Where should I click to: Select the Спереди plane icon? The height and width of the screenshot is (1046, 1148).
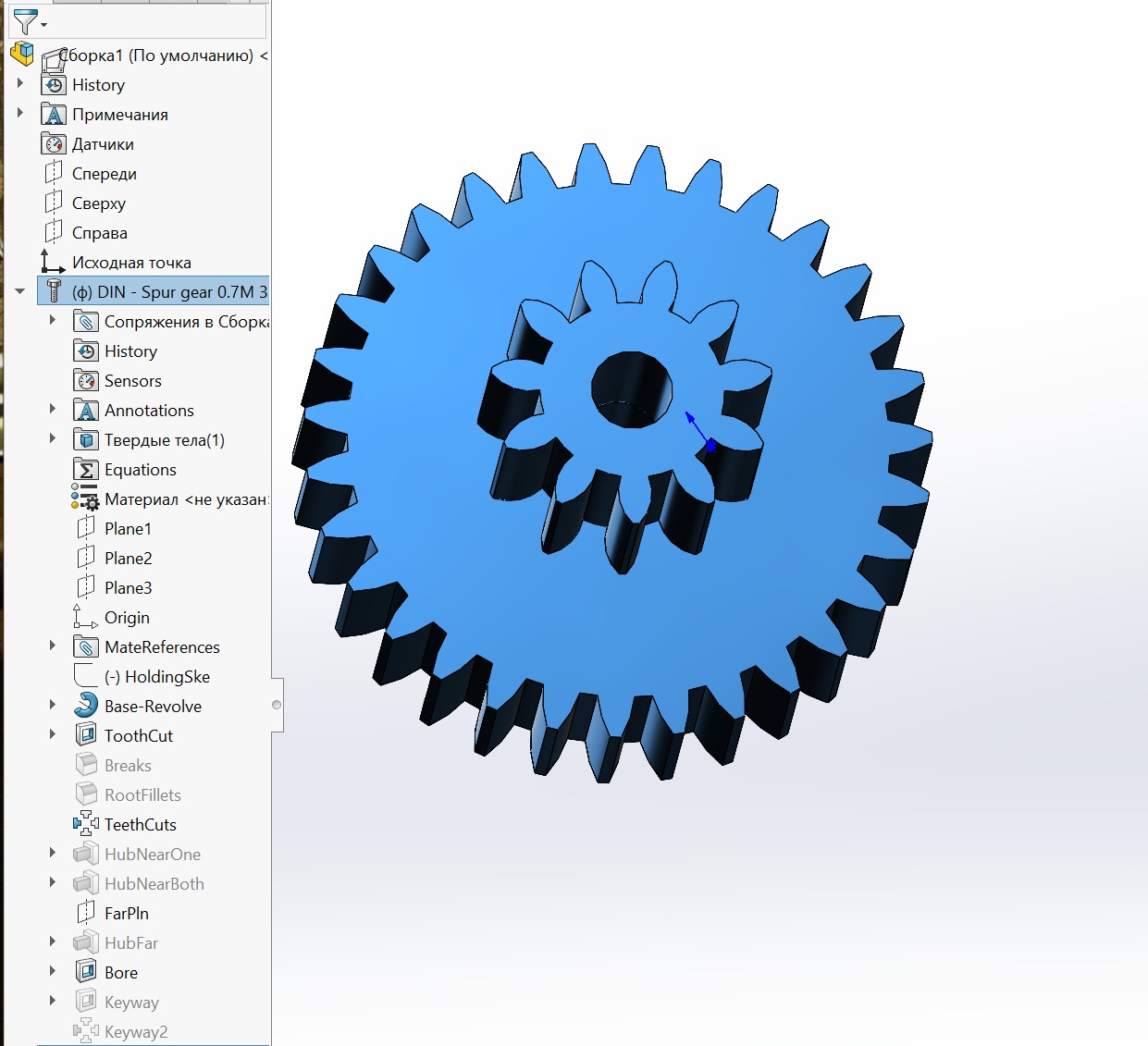(55, 173)
